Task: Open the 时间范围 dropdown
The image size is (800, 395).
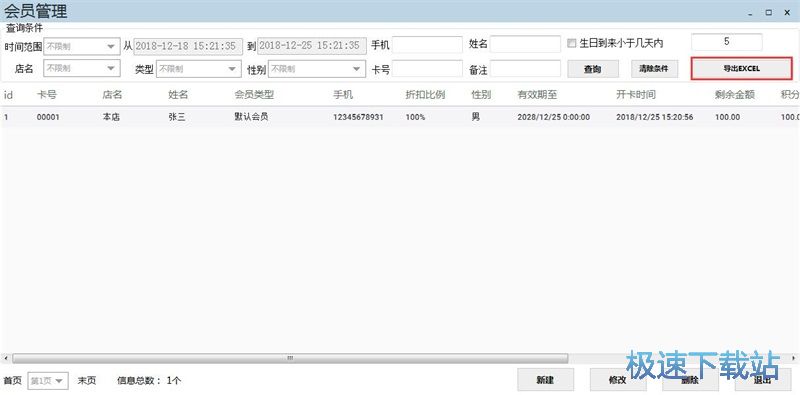Action: tap(82, 46)
